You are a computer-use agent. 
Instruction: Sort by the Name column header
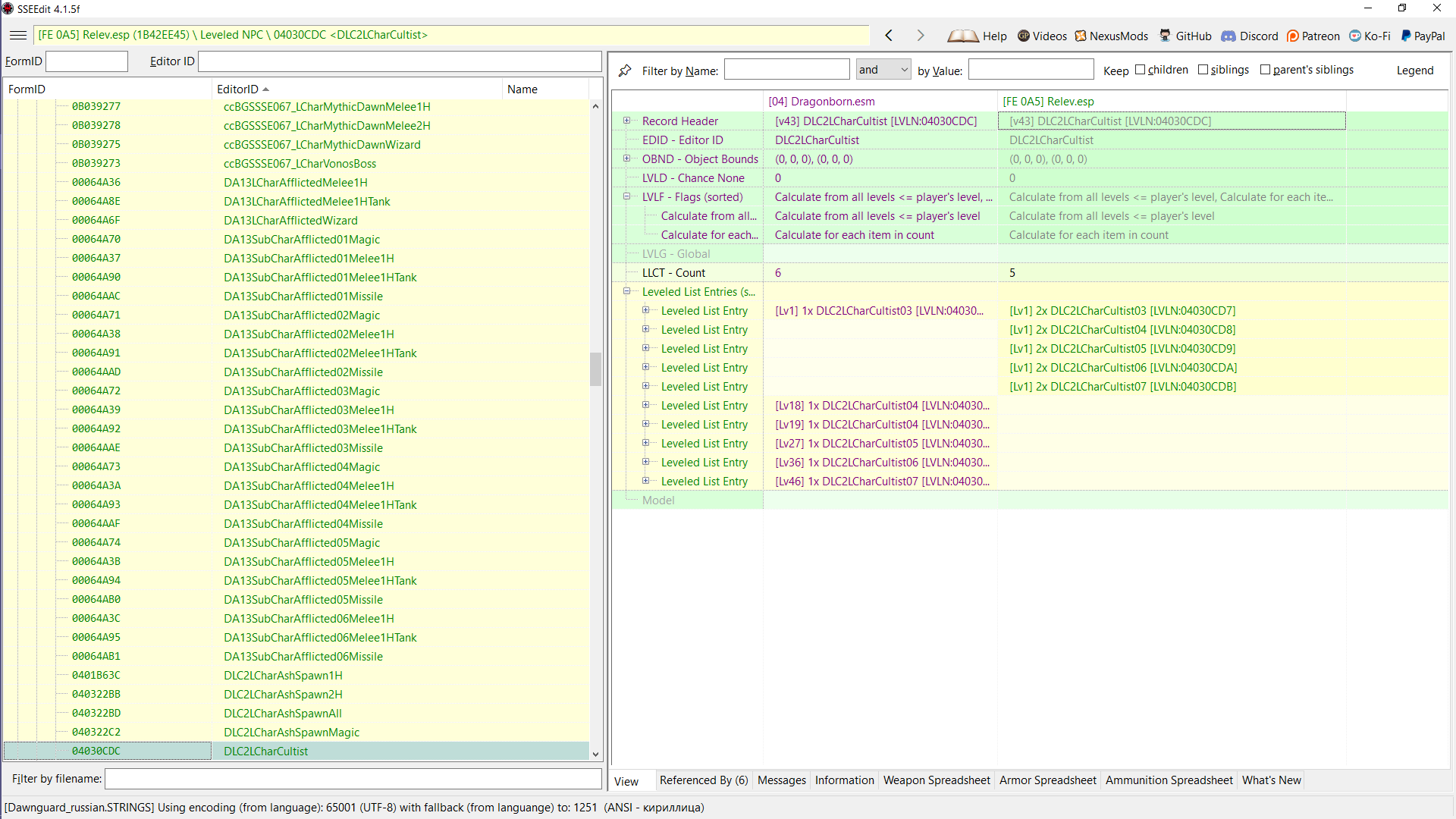[x=545, y=89]
